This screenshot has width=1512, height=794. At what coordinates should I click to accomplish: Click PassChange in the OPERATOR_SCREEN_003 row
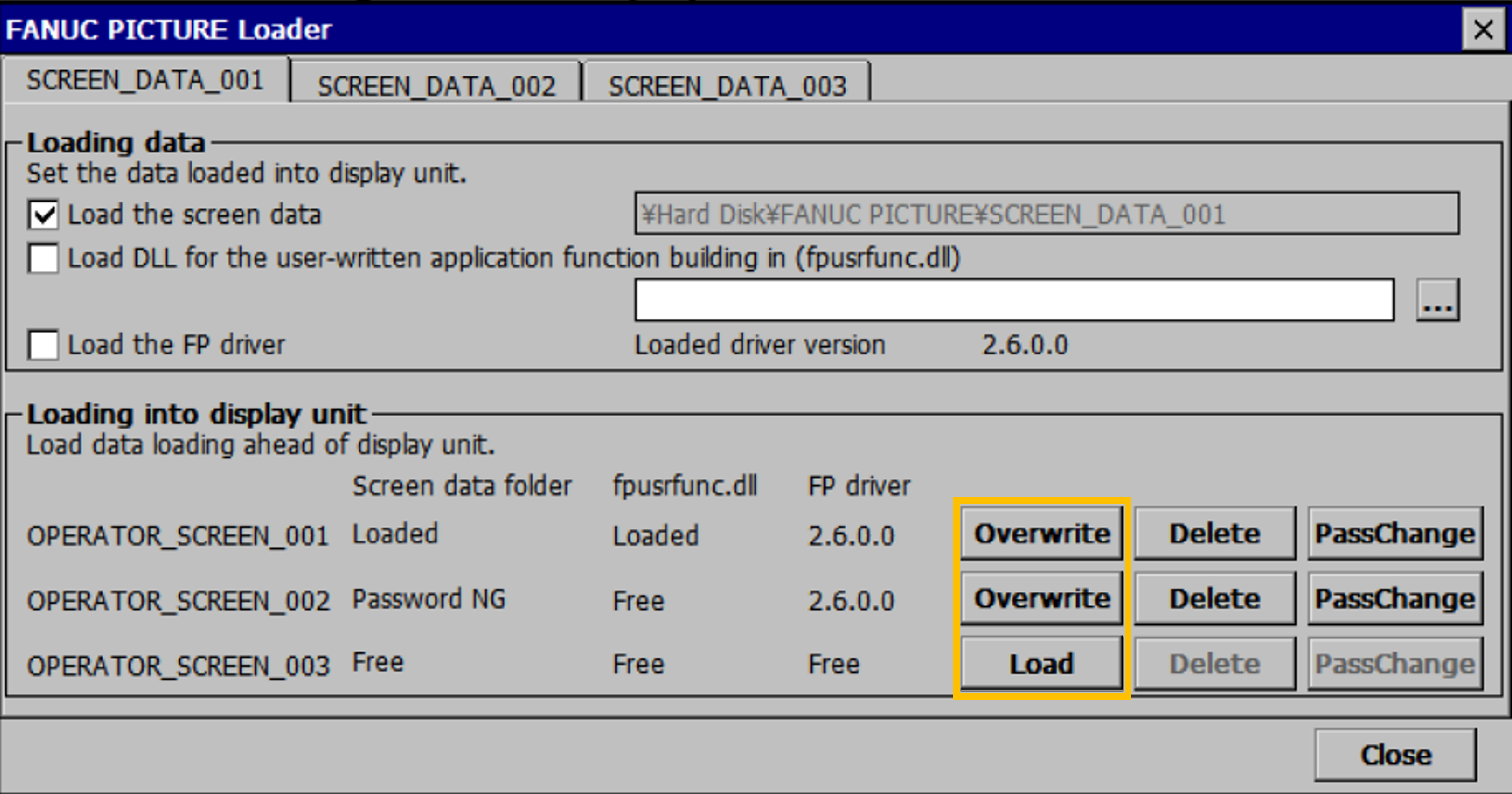1395,664
